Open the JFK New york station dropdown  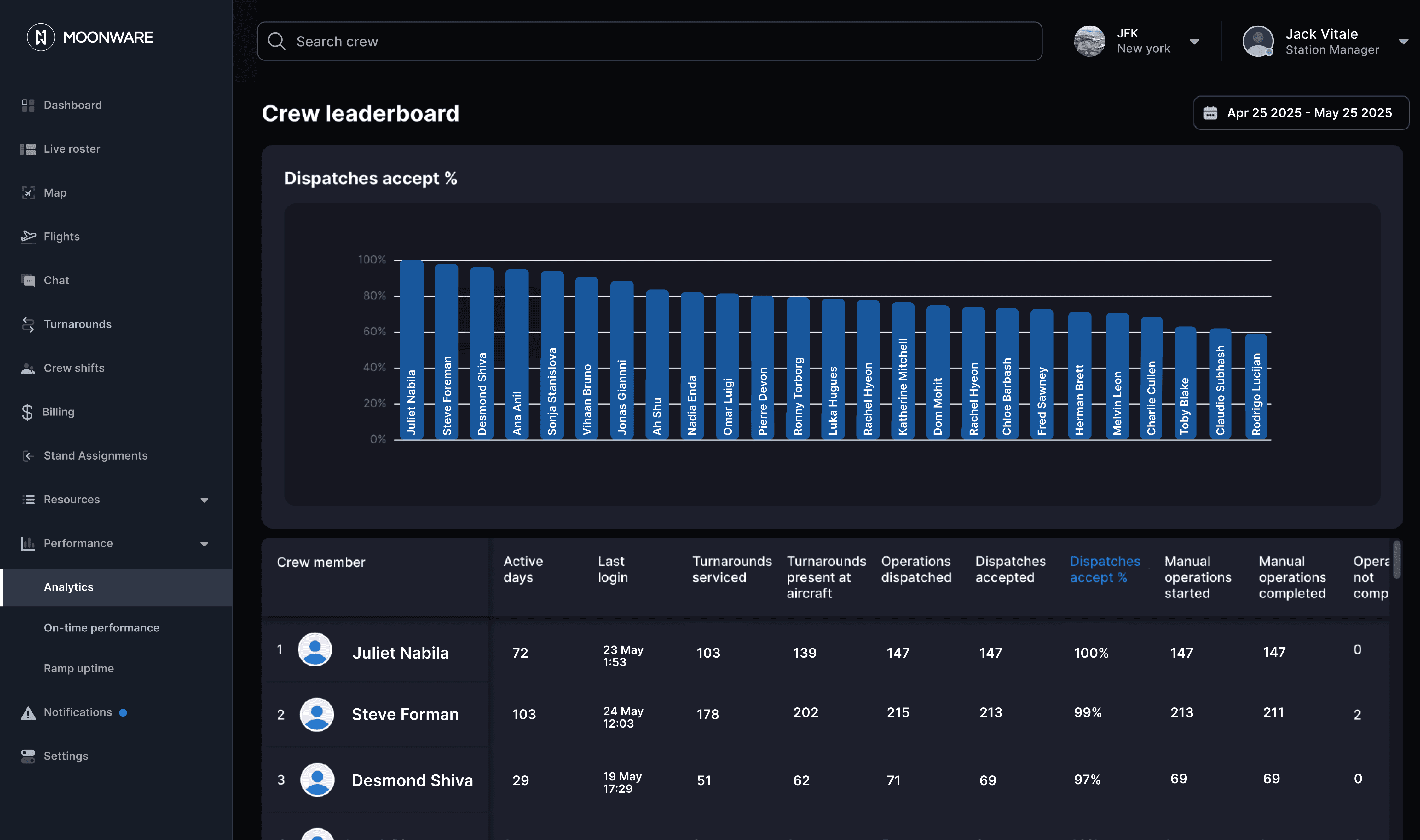(1194, 41)
